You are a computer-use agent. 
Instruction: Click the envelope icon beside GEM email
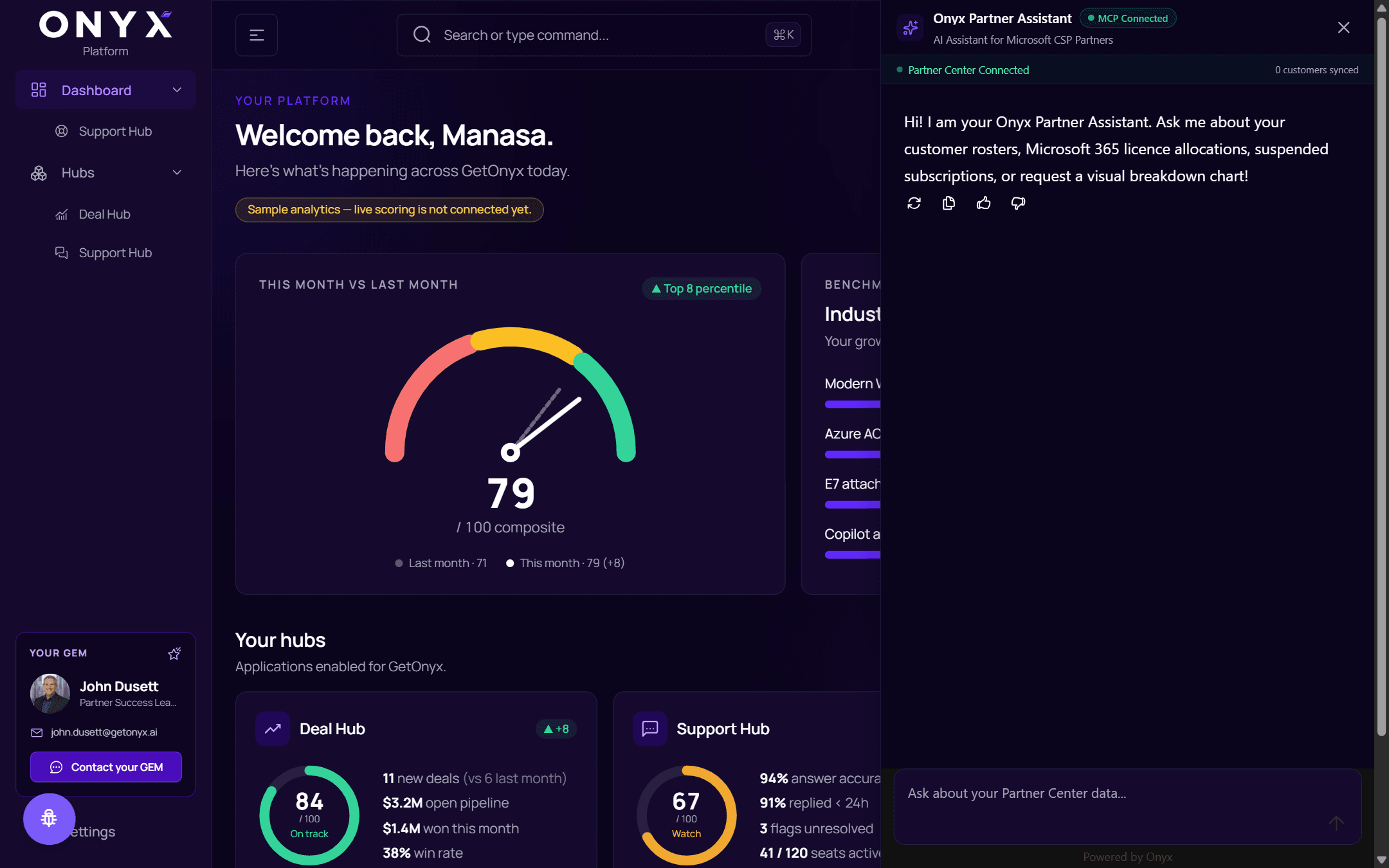pyautogui.click(x=37, y=733)
